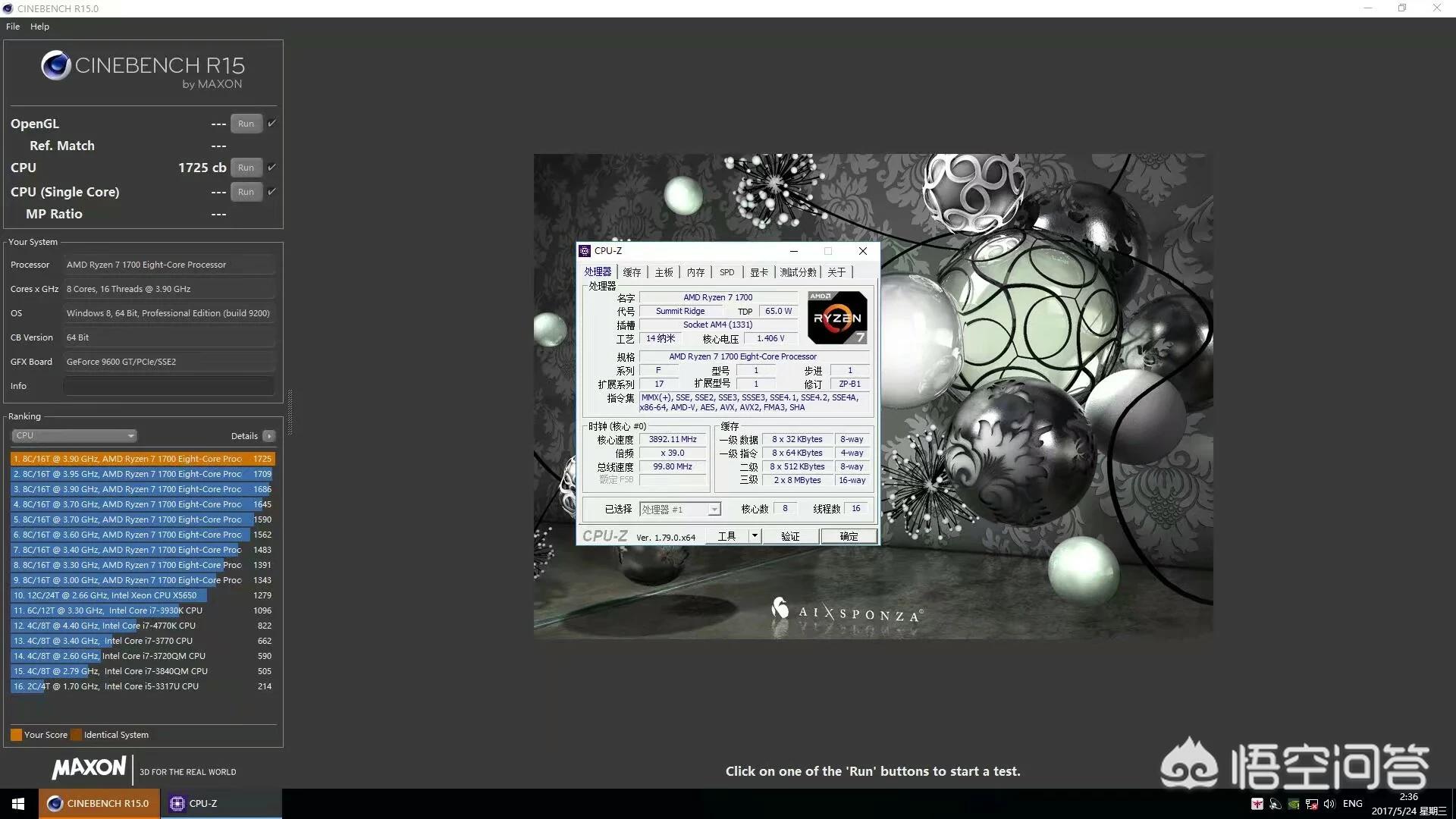
Task: Click the Cinebench R15 logo sphere icon
Action: 56,66
